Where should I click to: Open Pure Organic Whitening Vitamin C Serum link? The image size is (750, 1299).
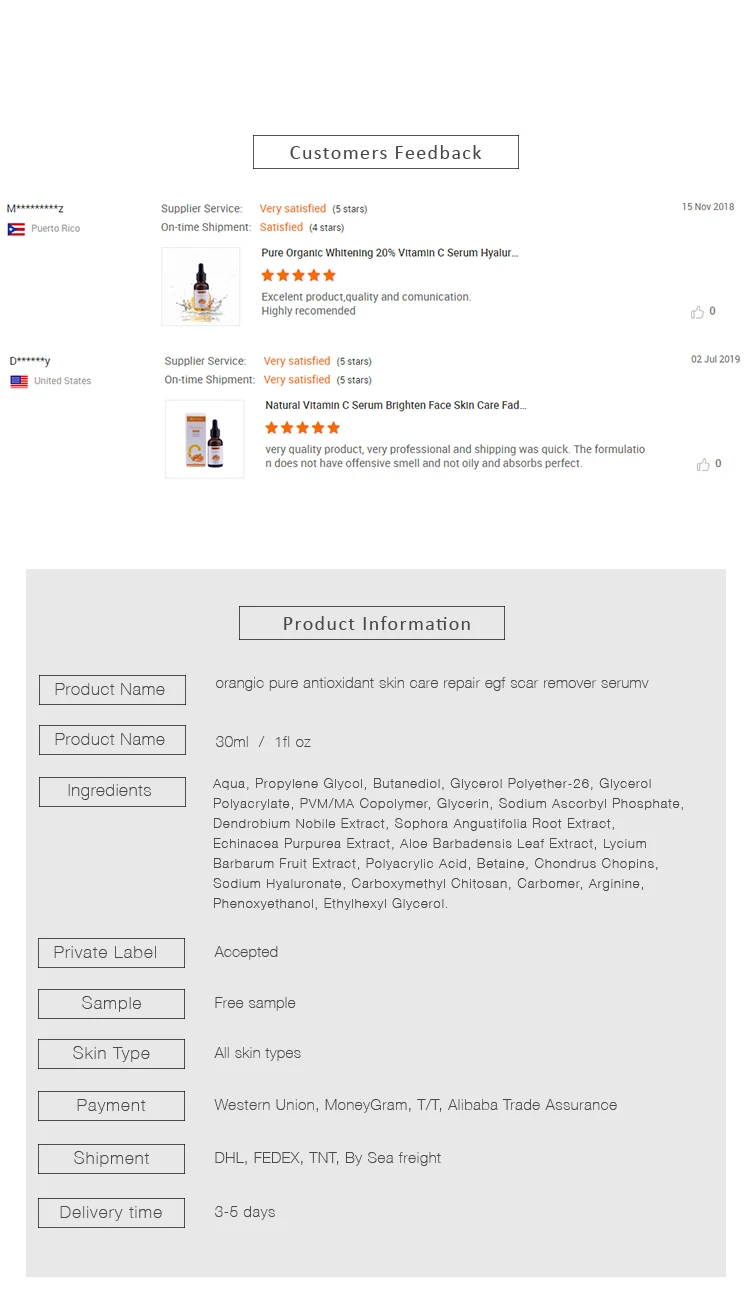(390, 253)
